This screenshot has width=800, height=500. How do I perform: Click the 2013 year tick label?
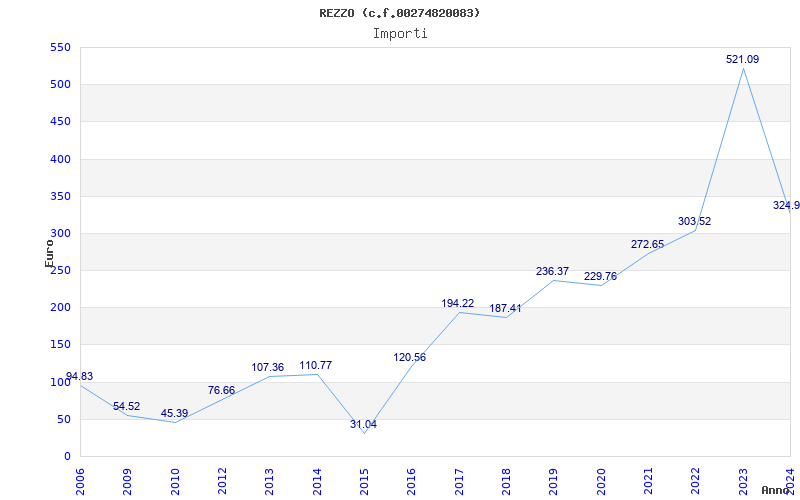click(270, 482)
